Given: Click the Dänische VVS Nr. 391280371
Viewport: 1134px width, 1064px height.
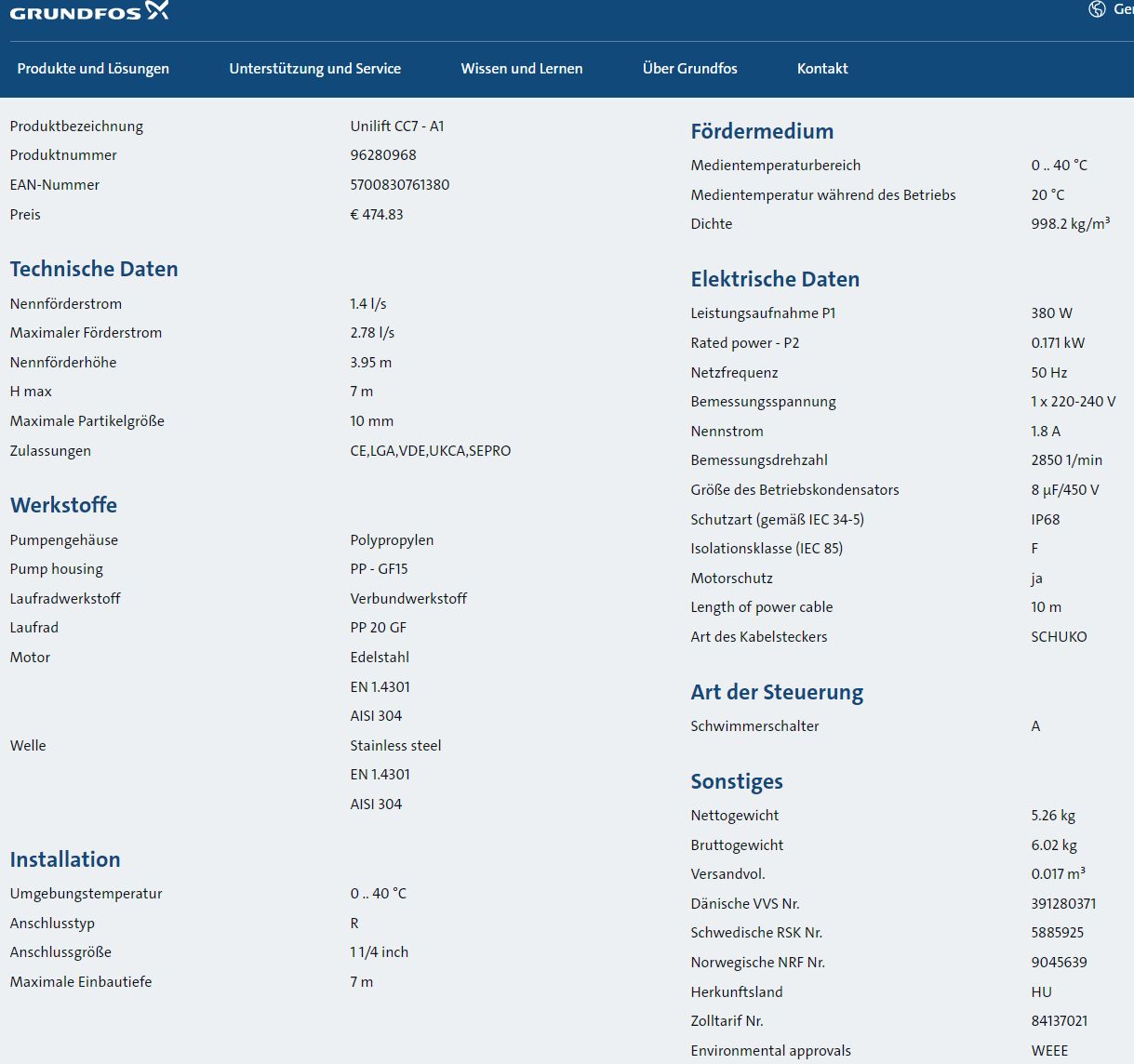Looking at the screenshot, I should pyautogui.click(x=1063, y=904).
